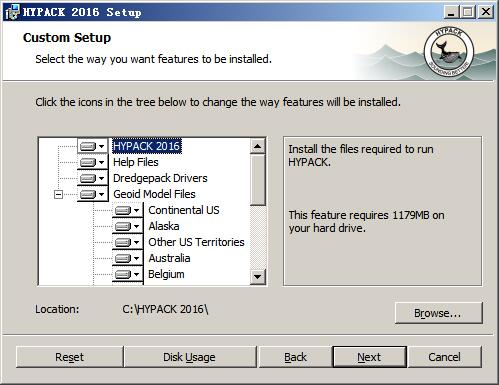This screenshot has height=385, width=499.
Task: Click the install path C:\HYPACK 2016\
Action: click(165, 309)
